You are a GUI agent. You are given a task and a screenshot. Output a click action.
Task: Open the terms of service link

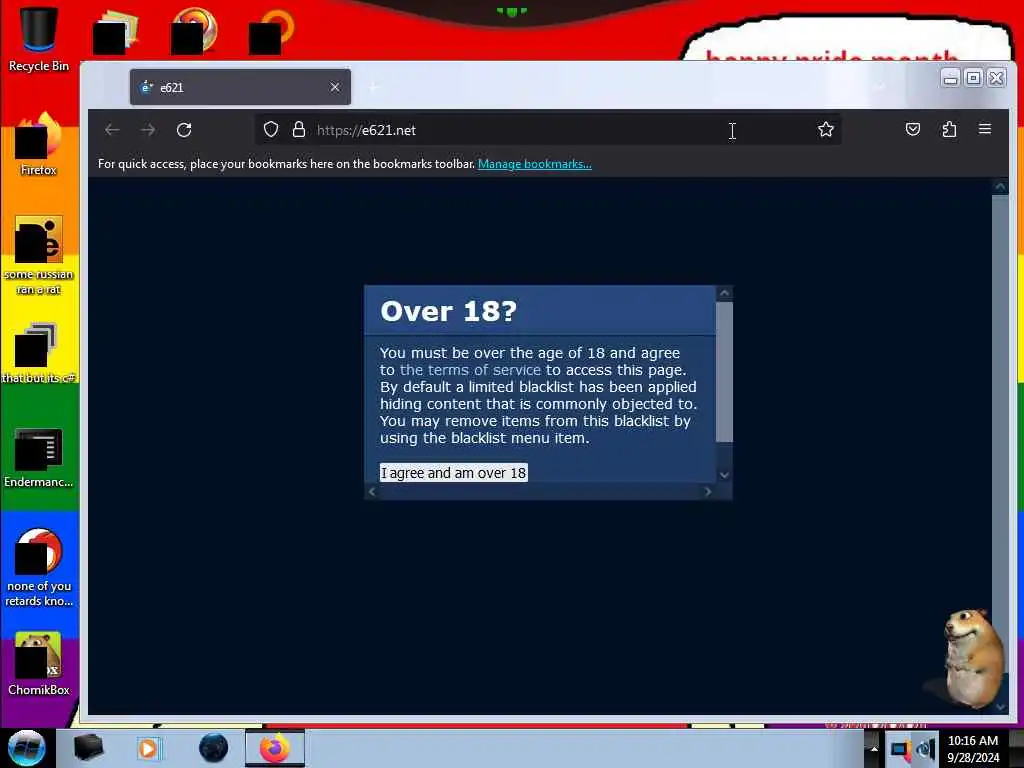pyautogui.click(x=470, y=370)
